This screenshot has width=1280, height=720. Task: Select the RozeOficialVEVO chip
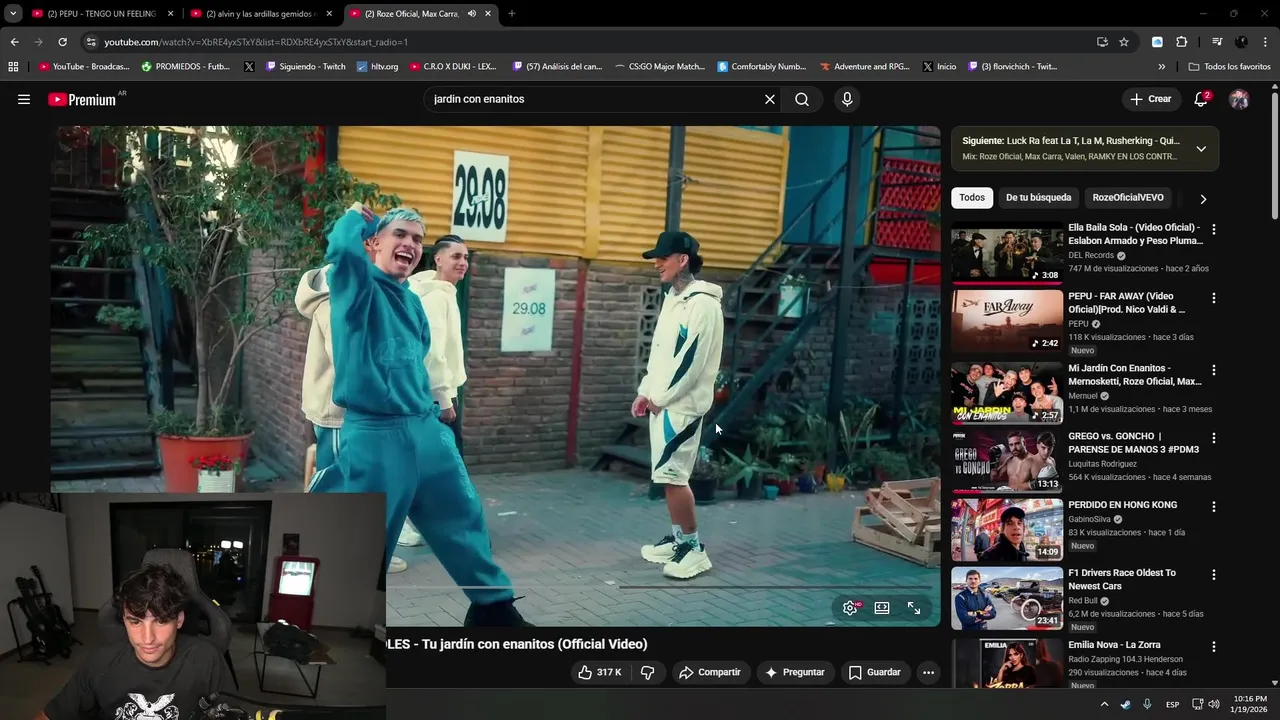1128,198
